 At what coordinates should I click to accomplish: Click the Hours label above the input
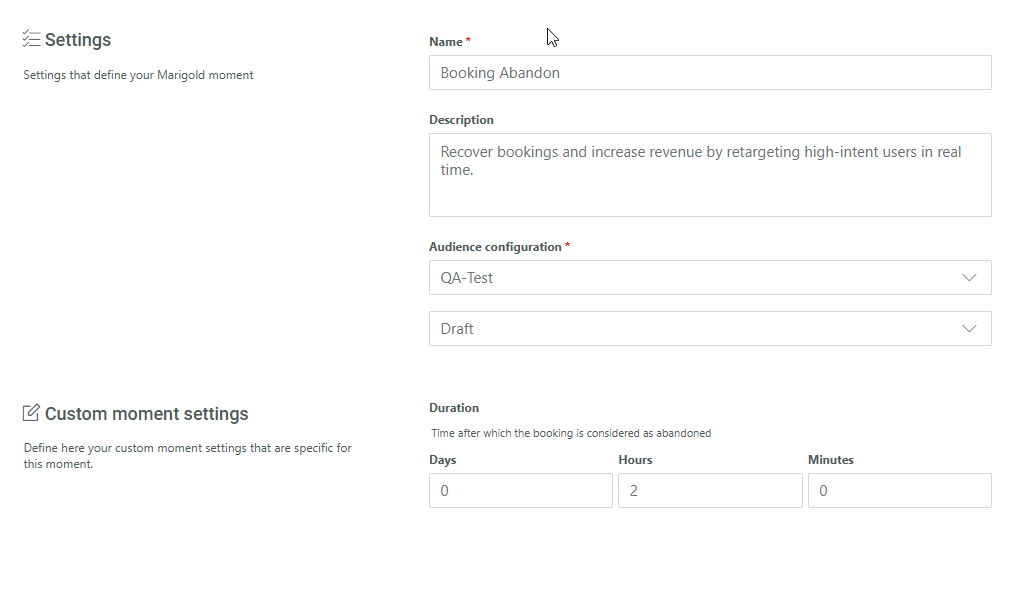(635, 460)
